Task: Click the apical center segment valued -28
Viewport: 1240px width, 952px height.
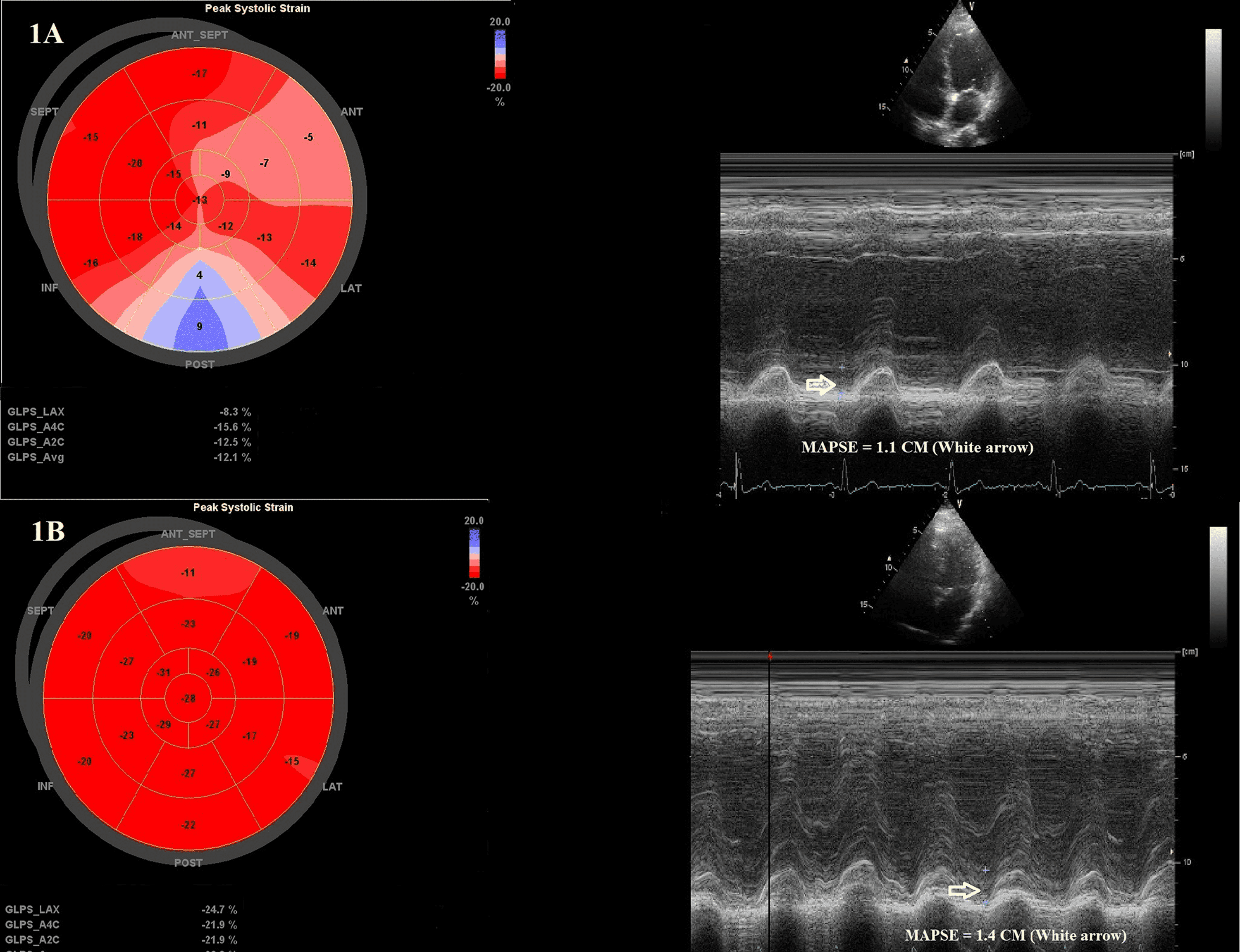Action: pyautogui.click(x=188, y=698)
